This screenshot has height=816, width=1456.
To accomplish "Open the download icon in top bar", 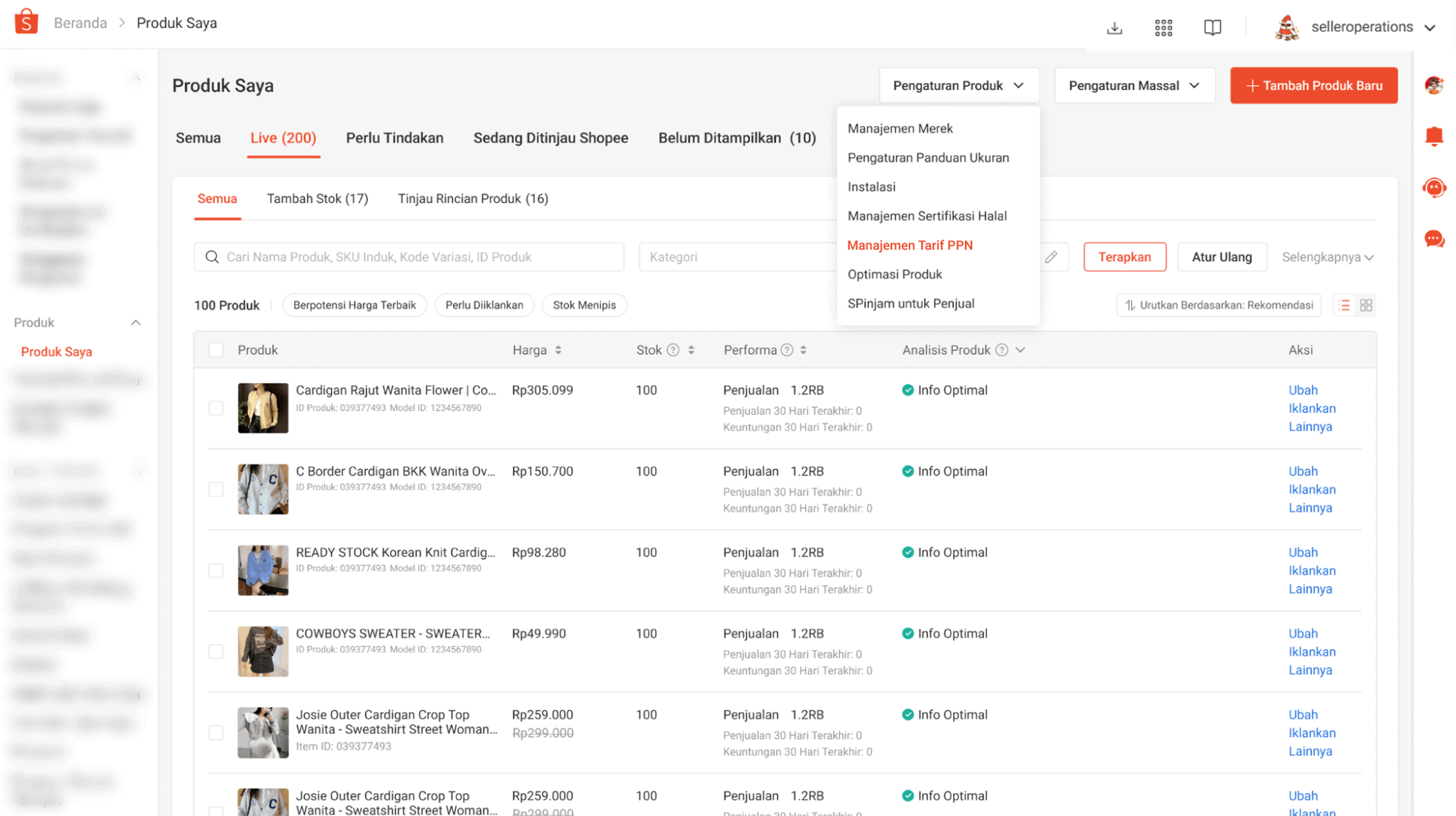I will click(x=1114, y=27).
